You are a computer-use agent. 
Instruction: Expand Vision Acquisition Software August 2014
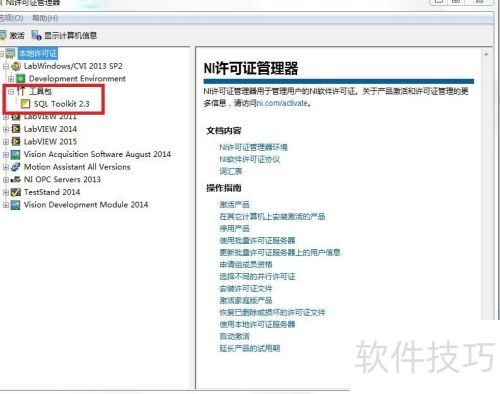[6, 155]
